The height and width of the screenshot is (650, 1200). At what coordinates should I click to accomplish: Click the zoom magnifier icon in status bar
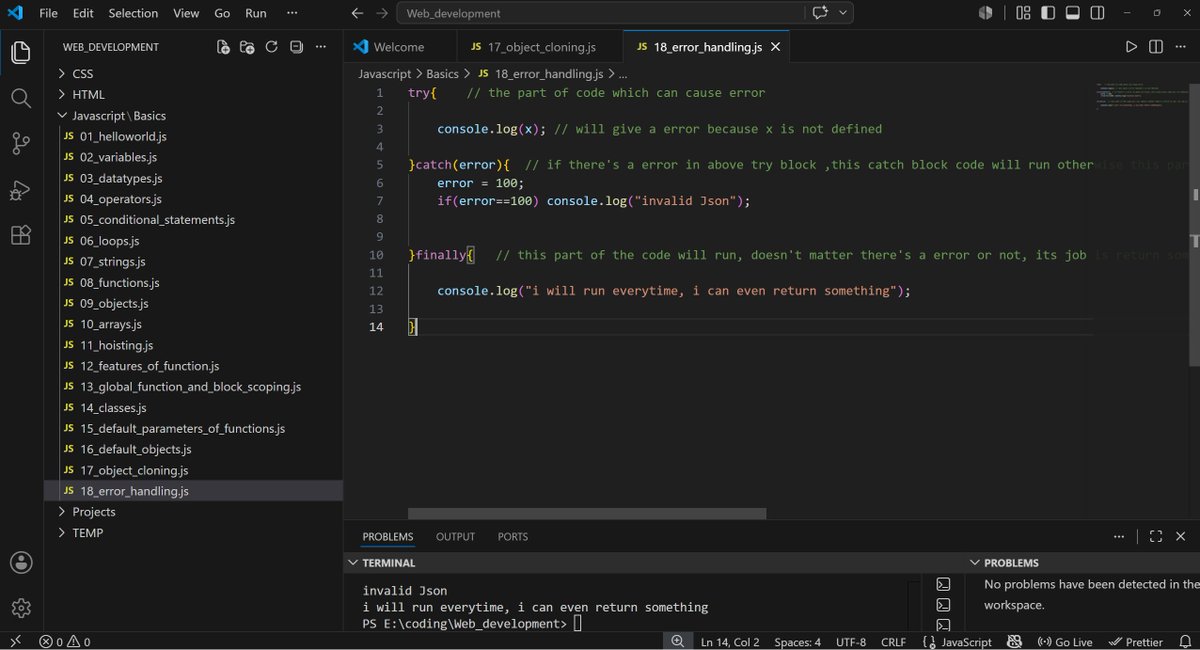tap(678, 641)
